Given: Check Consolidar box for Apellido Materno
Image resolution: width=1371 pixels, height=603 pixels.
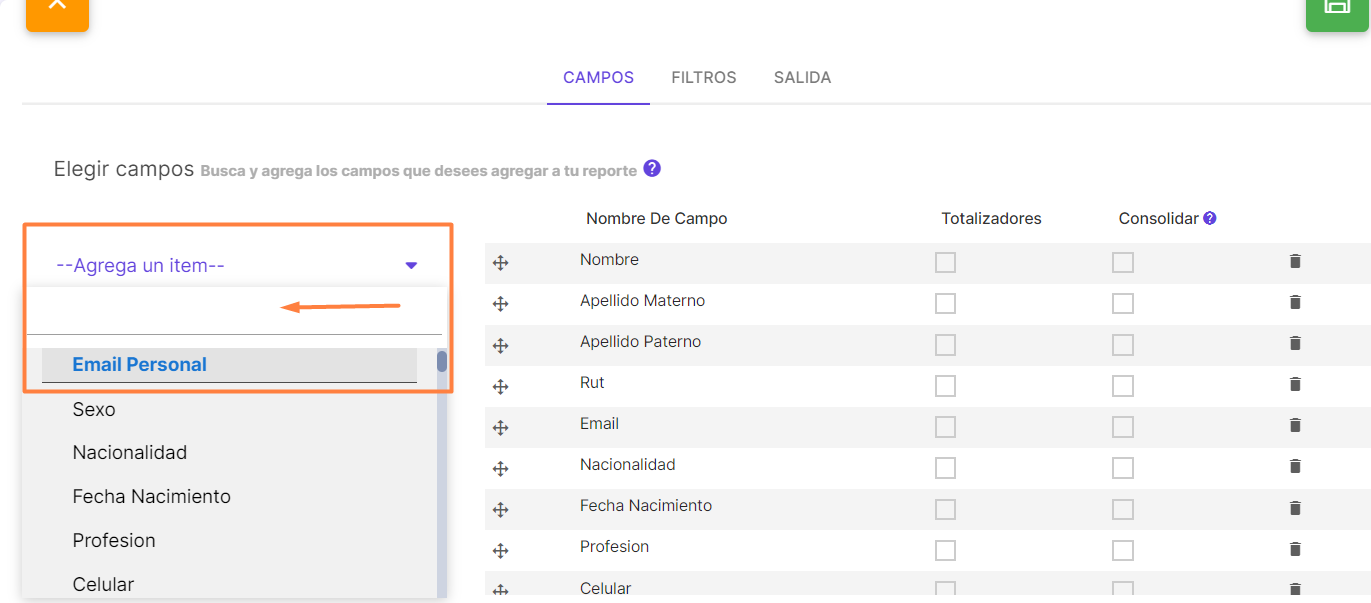Looking at the screenshot, I should (x=1123, y=303).
